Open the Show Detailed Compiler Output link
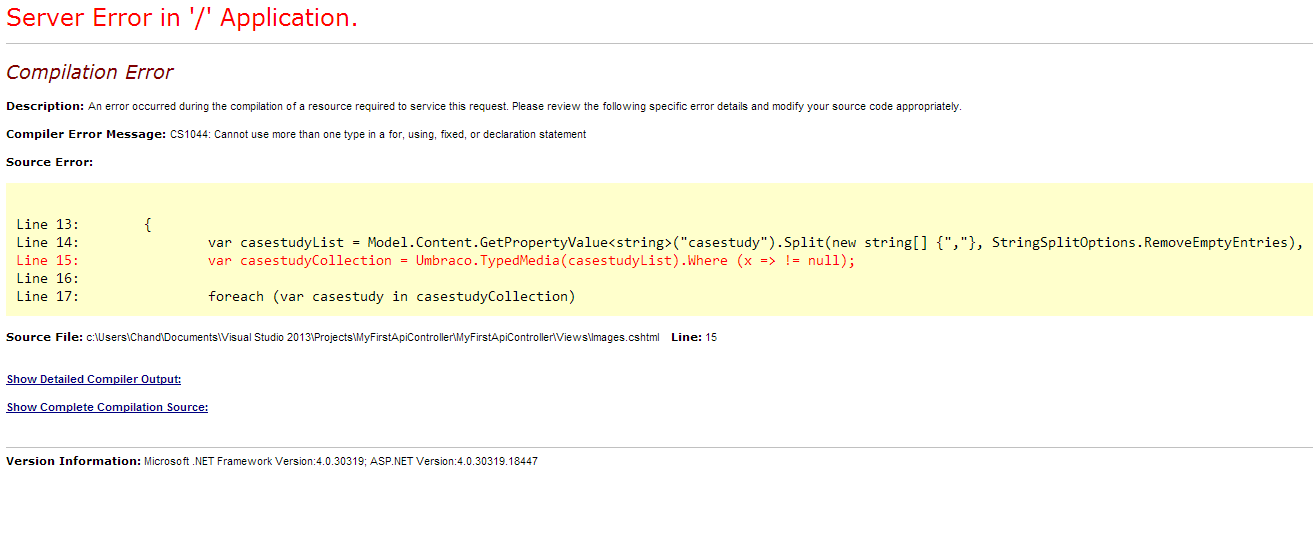Screen dimensions: 1313x558 [94, 379]
